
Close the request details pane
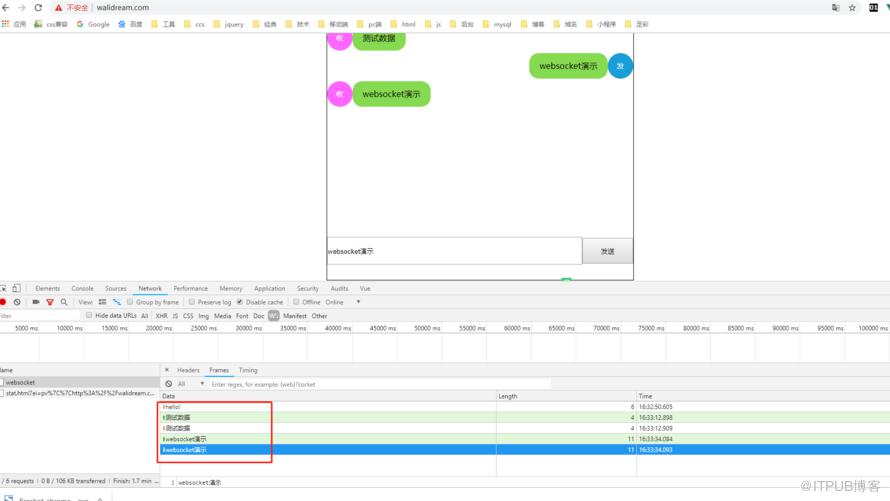[x=167, y=370]
